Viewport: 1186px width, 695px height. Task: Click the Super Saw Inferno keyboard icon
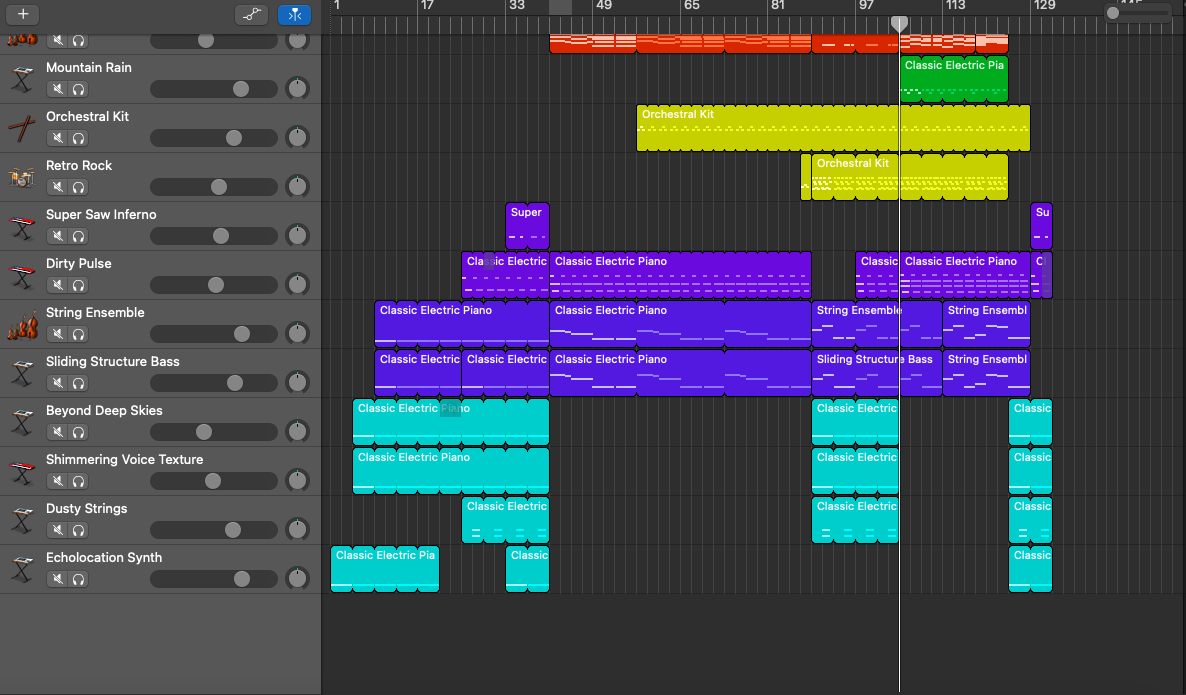[22, 226]
